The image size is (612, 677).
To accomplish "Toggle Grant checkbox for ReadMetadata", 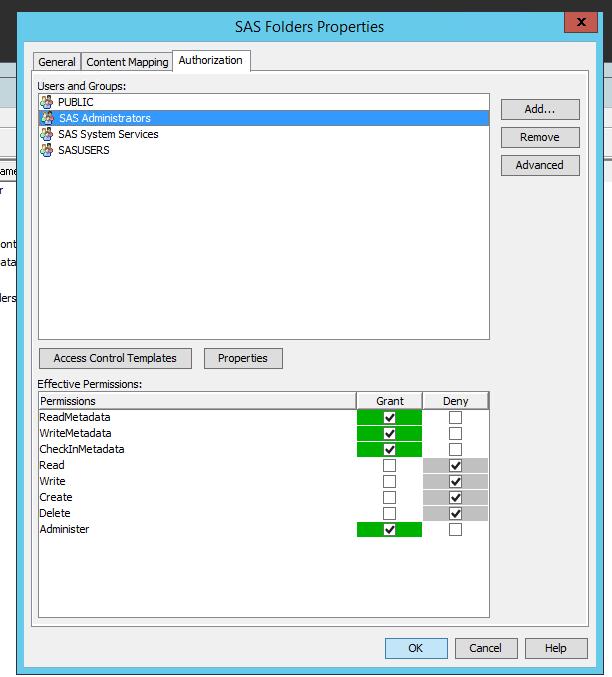I will (x=390, y=418).
